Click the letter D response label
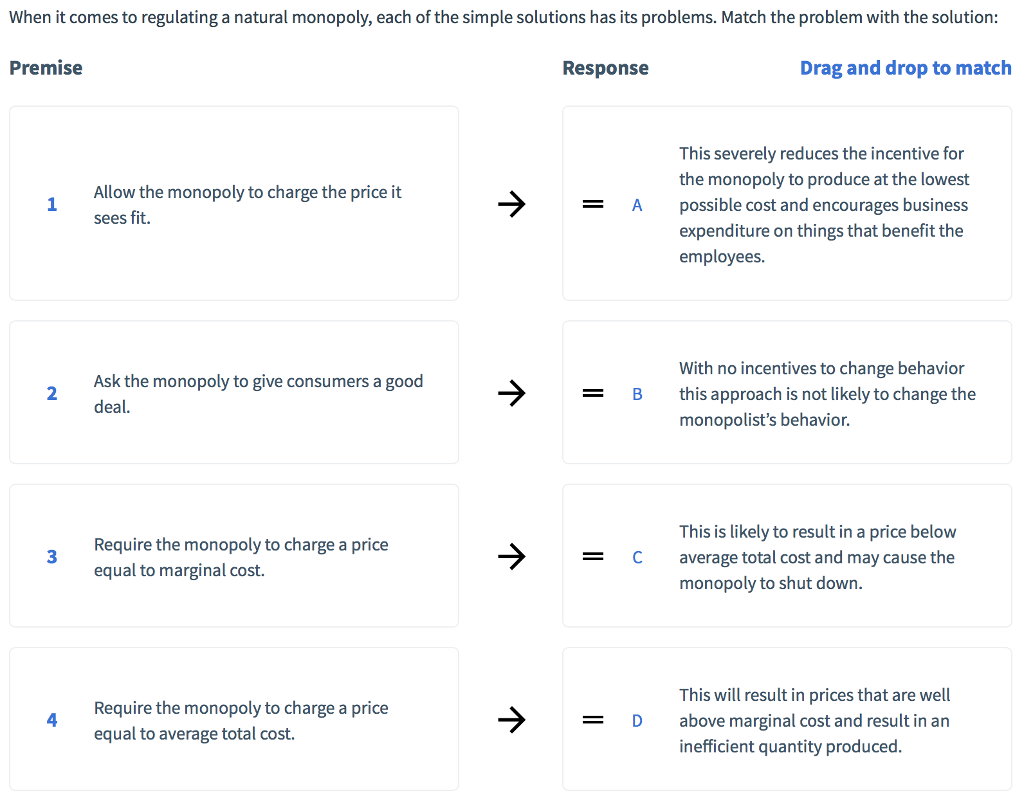This screenshot has width=1024, height=809. click(637, 720)
